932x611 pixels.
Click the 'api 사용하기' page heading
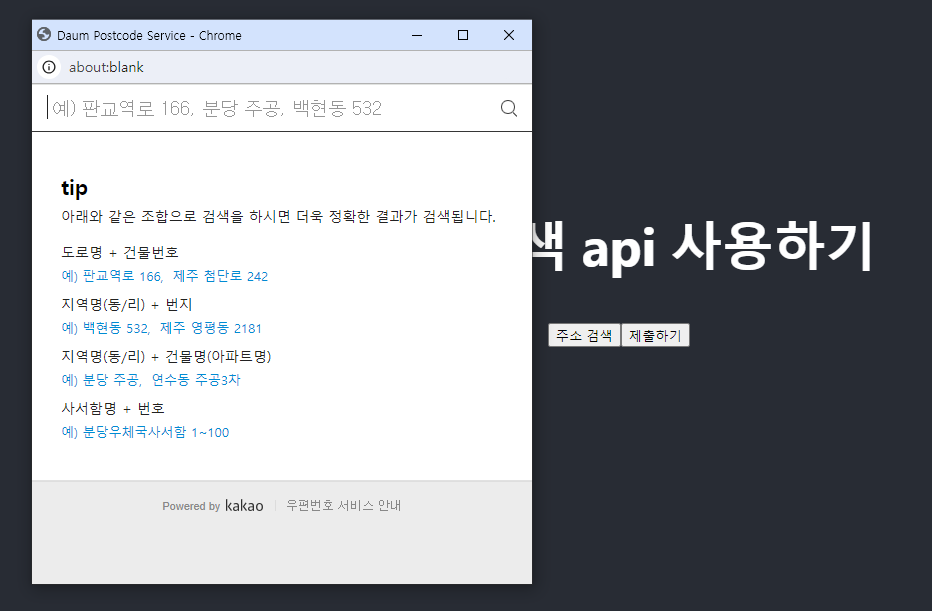pyautogui.click(x=726, y=247)
